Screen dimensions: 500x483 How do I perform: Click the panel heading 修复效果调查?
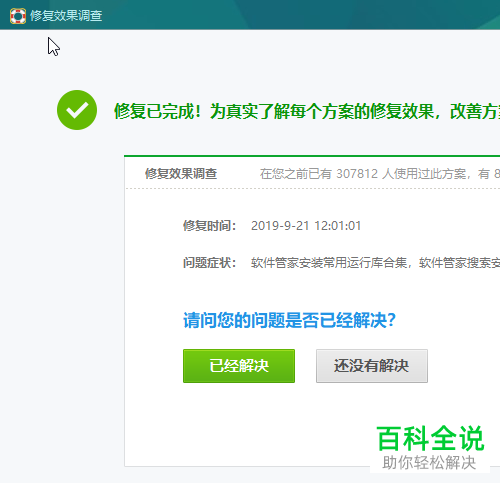181,174
